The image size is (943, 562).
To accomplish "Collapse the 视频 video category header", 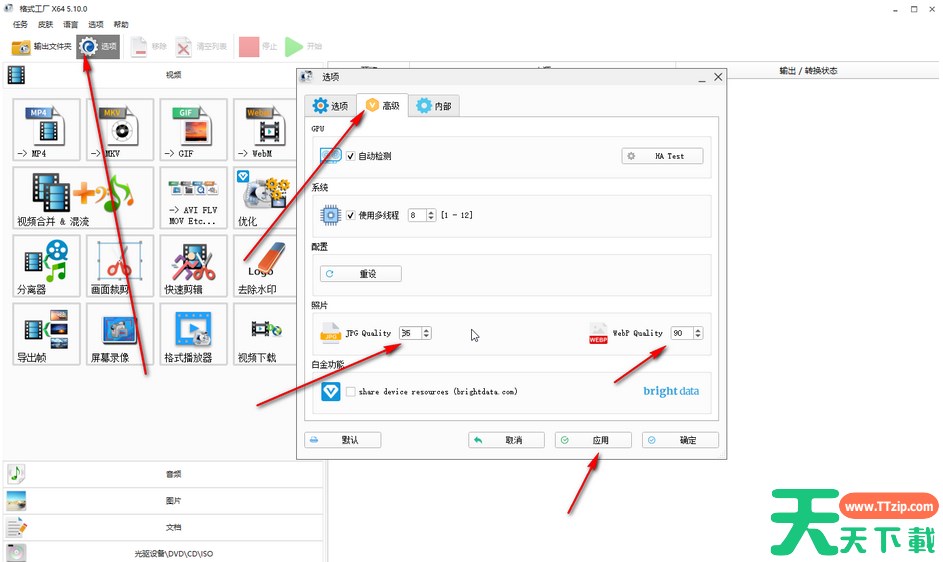I will tap(163, 75).
